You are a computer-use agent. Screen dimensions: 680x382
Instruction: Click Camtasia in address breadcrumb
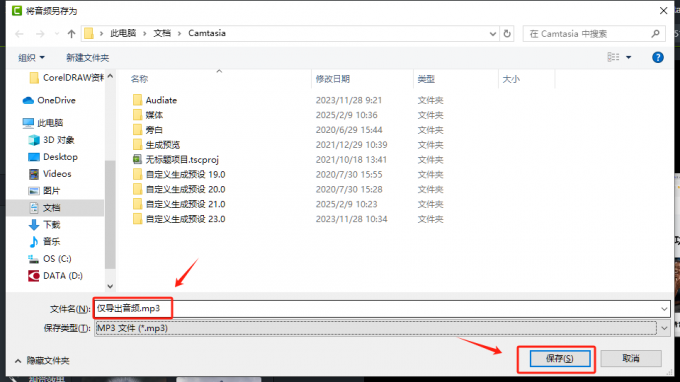[207, 33]
